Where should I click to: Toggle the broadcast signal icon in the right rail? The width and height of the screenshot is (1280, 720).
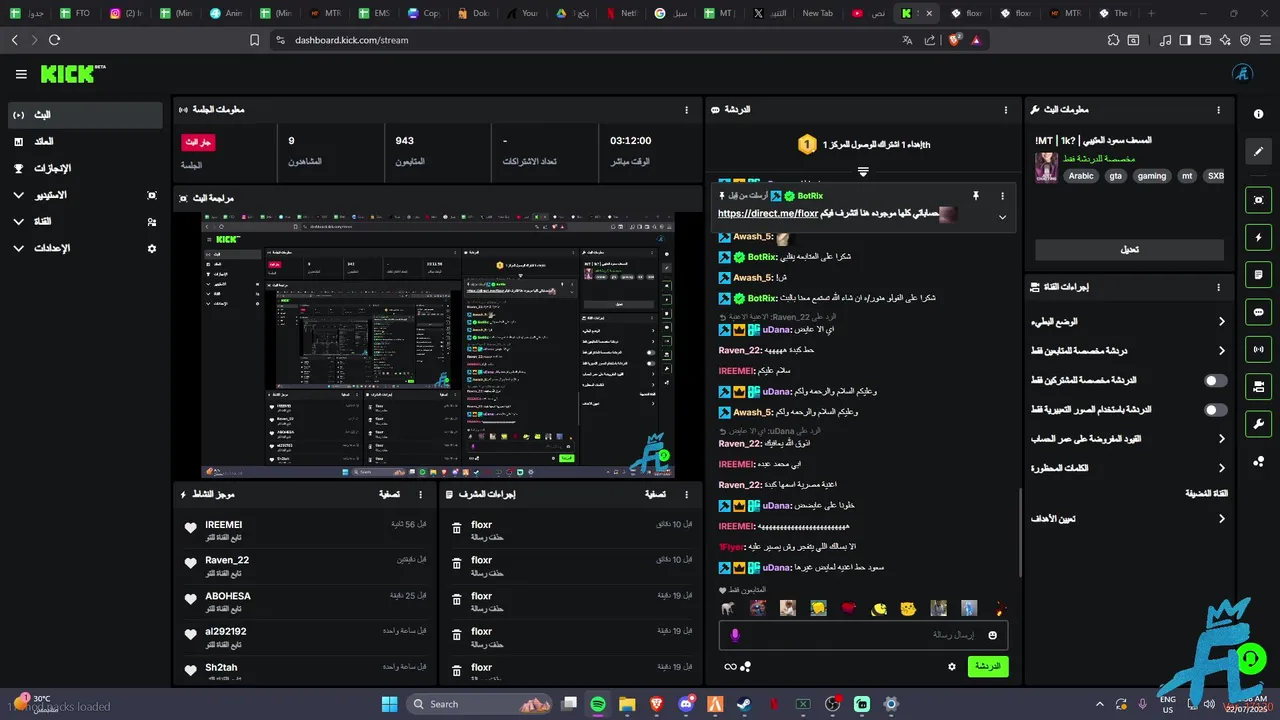[x=1258, y=349]
